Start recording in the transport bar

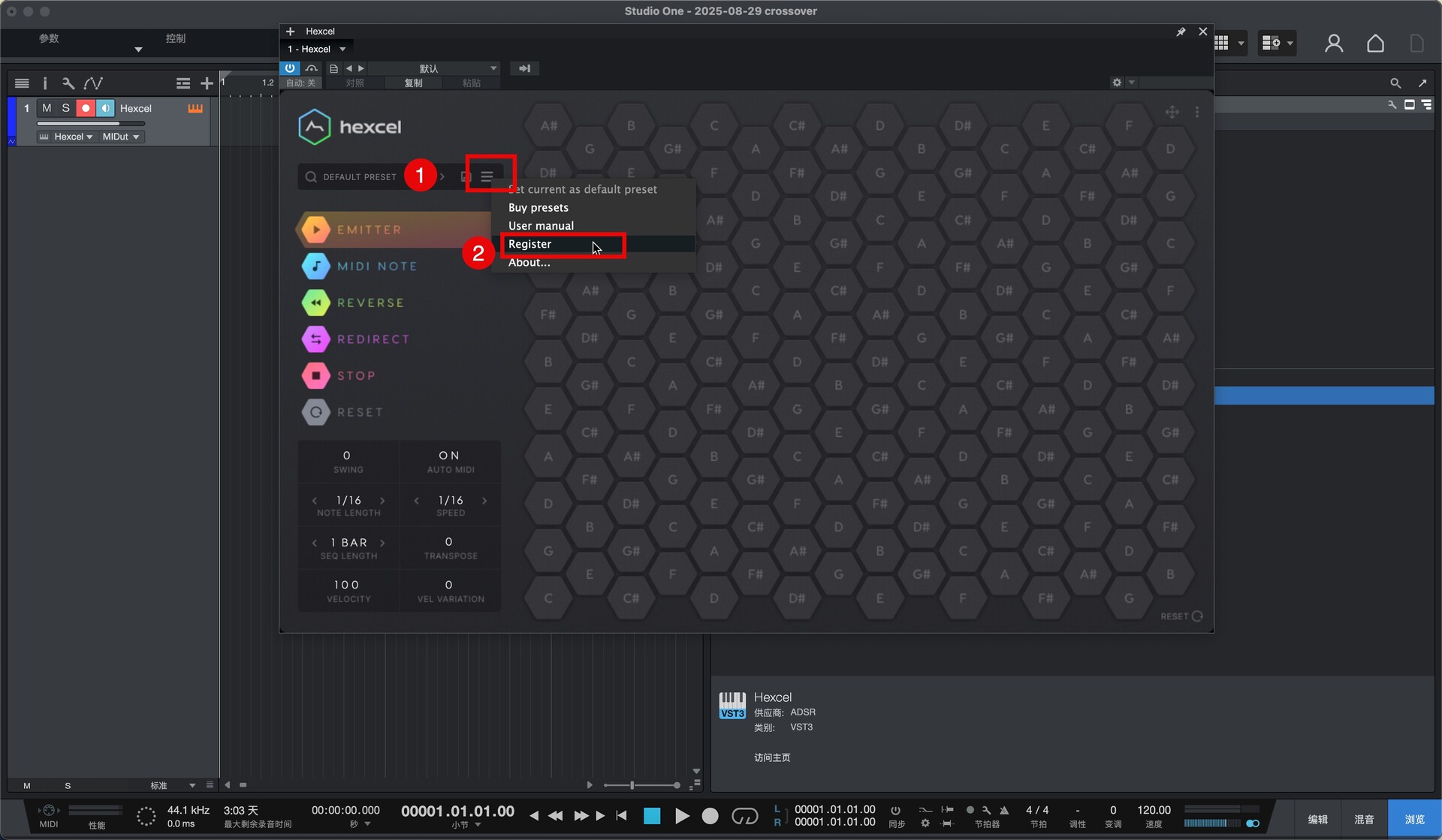710,816
